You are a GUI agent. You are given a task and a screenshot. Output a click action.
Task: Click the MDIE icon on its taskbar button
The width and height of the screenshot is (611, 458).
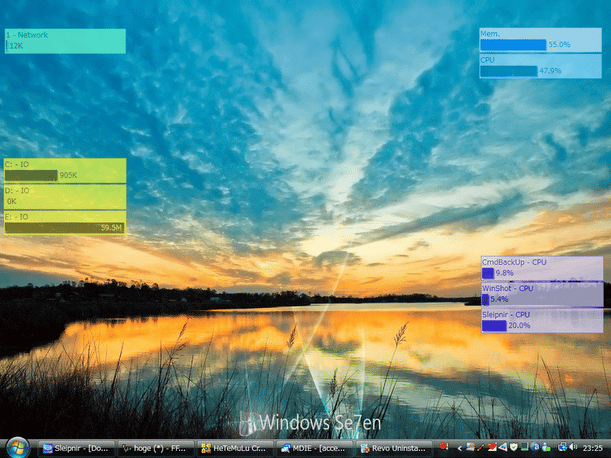pyautogui.click(x=286, y=448)
